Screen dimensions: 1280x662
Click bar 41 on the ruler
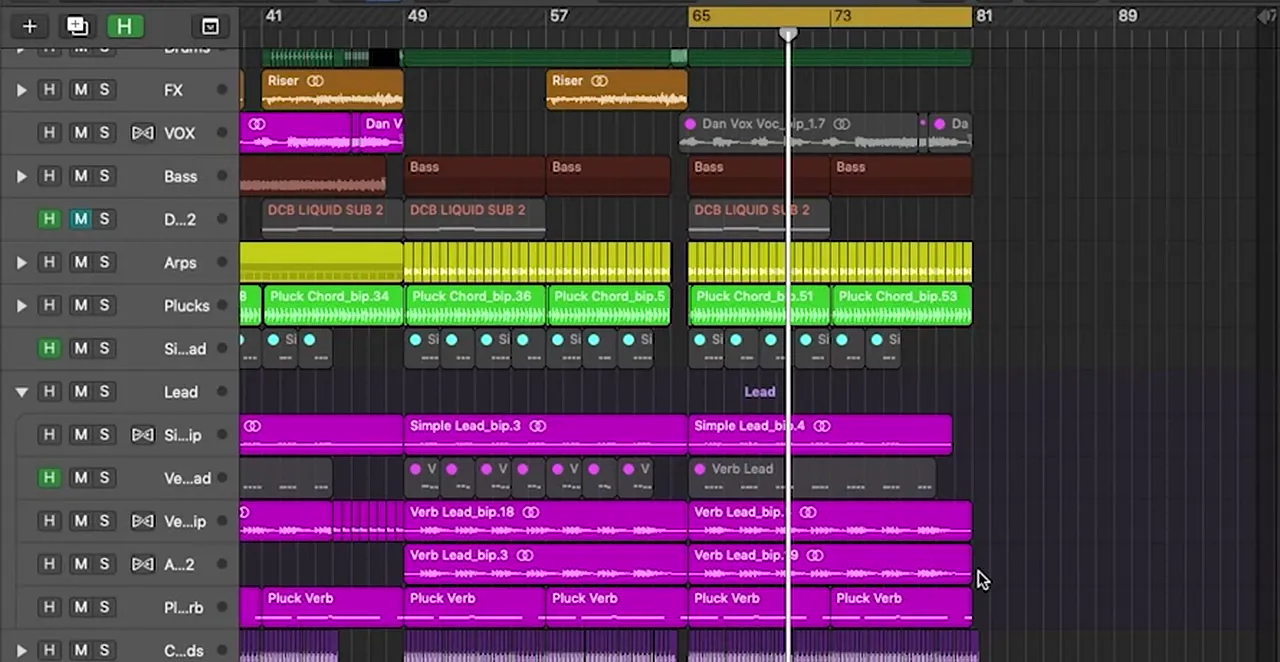(273, 16)
